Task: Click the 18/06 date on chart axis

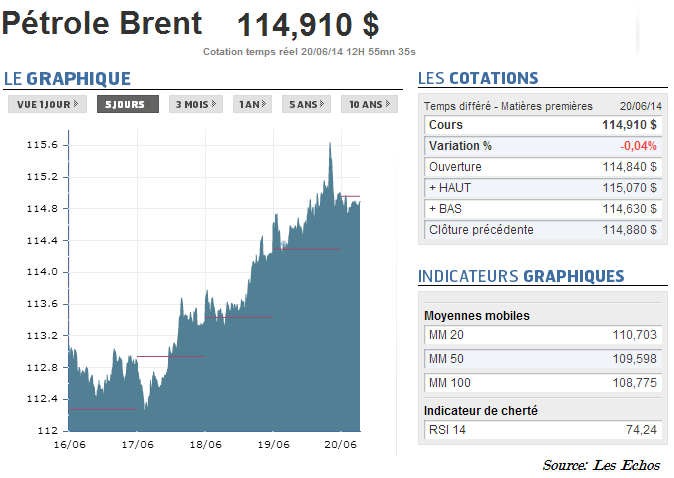Action: pos(205,445)
